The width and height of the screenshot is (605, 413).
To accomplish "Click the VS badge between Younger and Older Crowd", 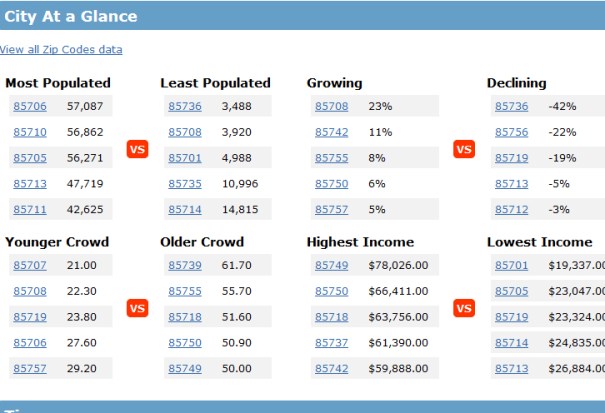I will pyautogui.click(x=138, y=308).
